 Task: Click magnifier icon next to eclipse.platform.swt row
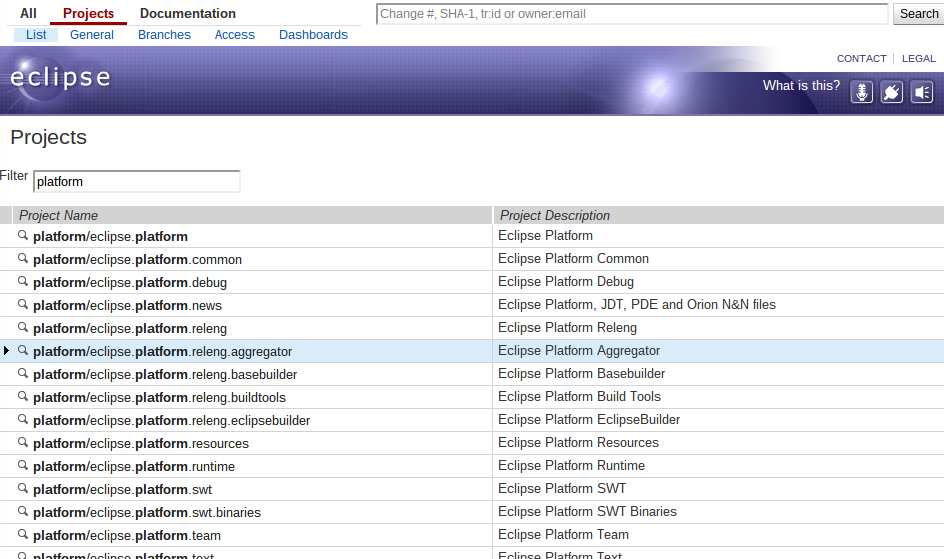click(x=23, y=488)
